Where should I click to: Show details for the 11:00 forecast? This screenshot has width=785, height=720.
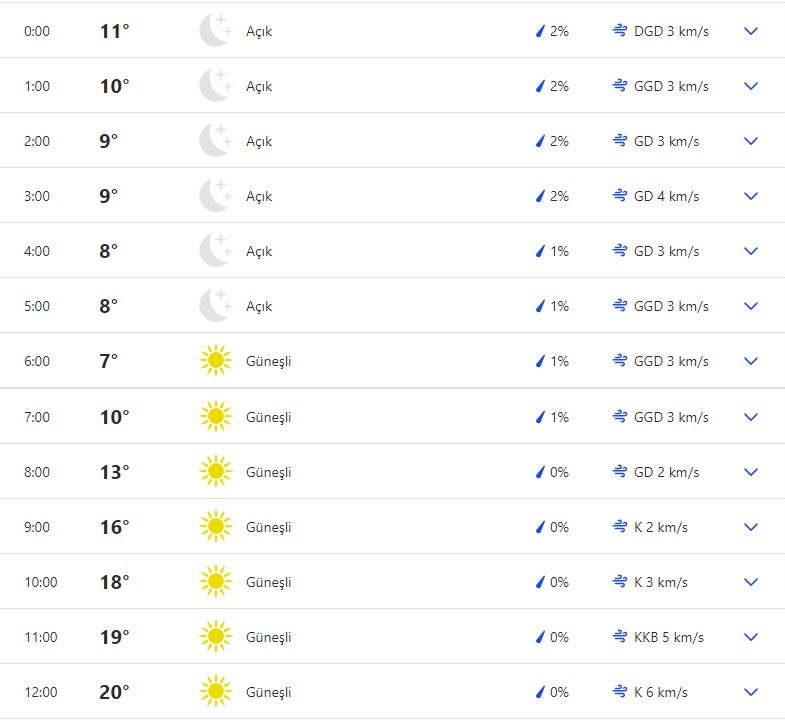click(752, 637)
